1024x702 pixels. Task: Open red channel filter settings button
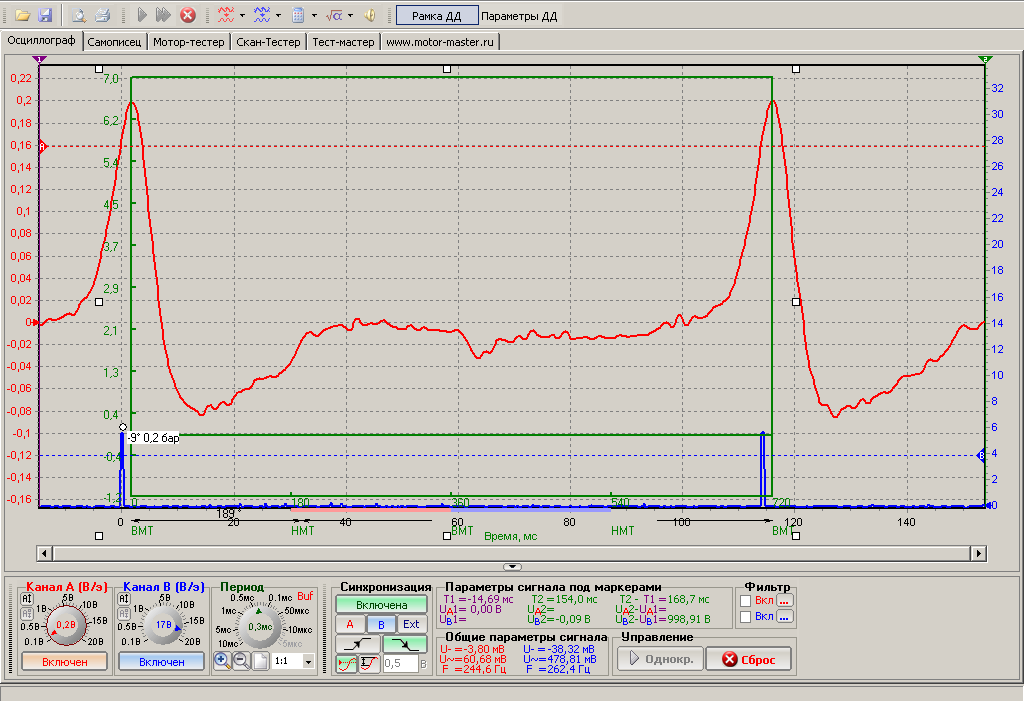pyautogui.click(x=784, y=601)
